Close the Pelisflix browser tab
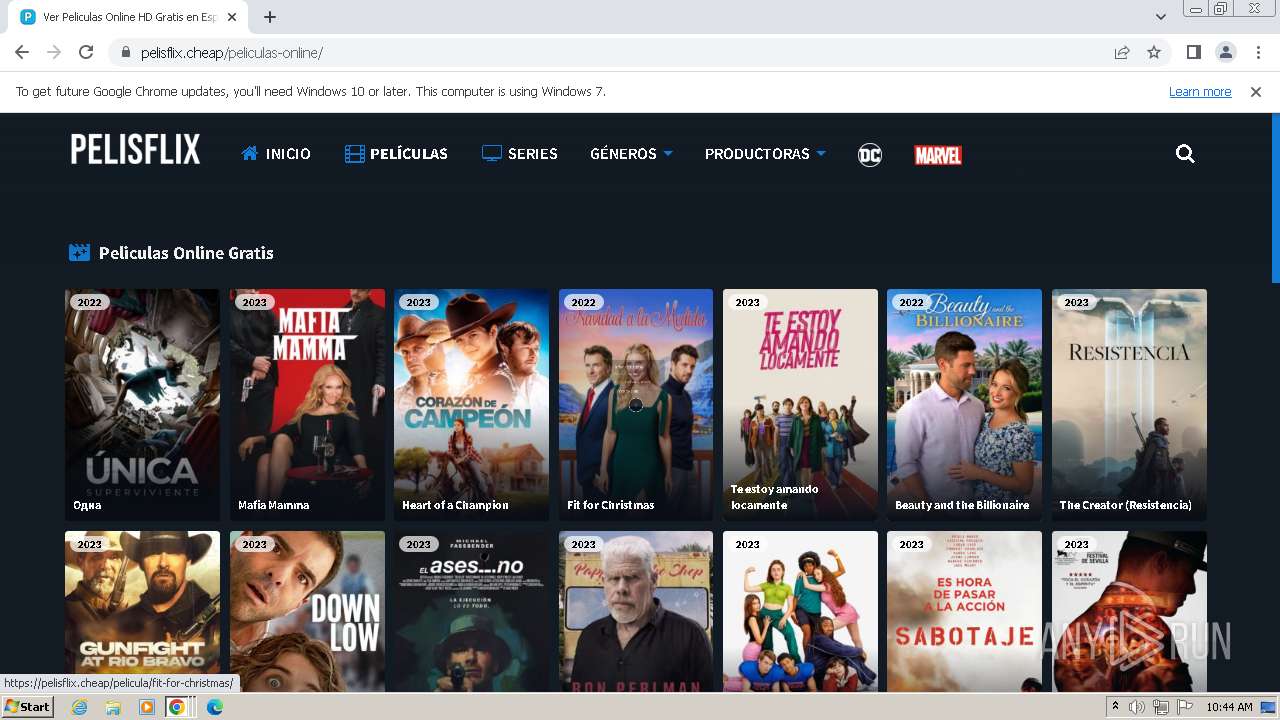Viewport: 1280px width, 720px height. coord(232,17)
